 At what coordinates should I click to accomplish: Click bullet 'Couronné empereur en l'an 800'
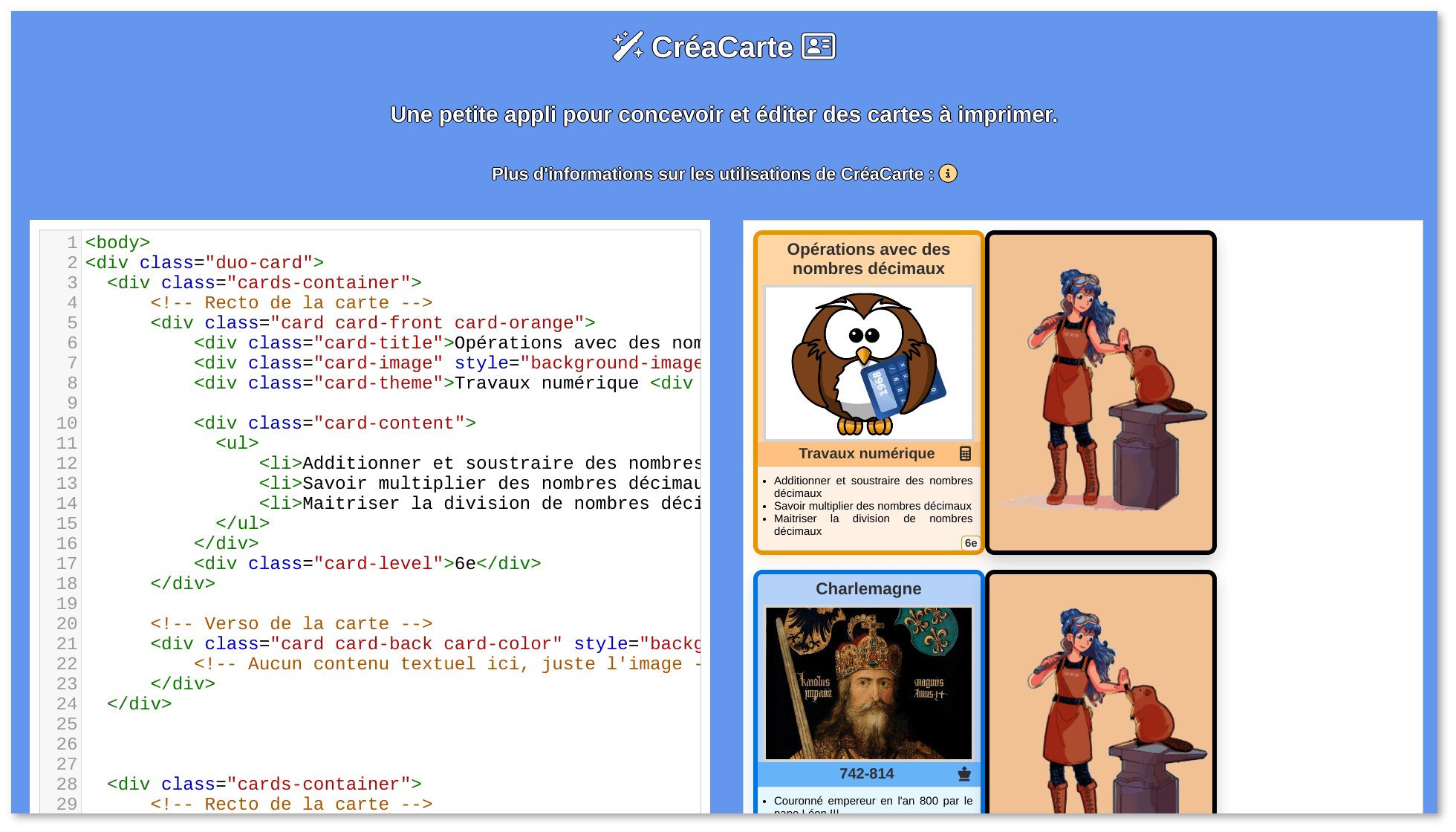pos(873,805)
